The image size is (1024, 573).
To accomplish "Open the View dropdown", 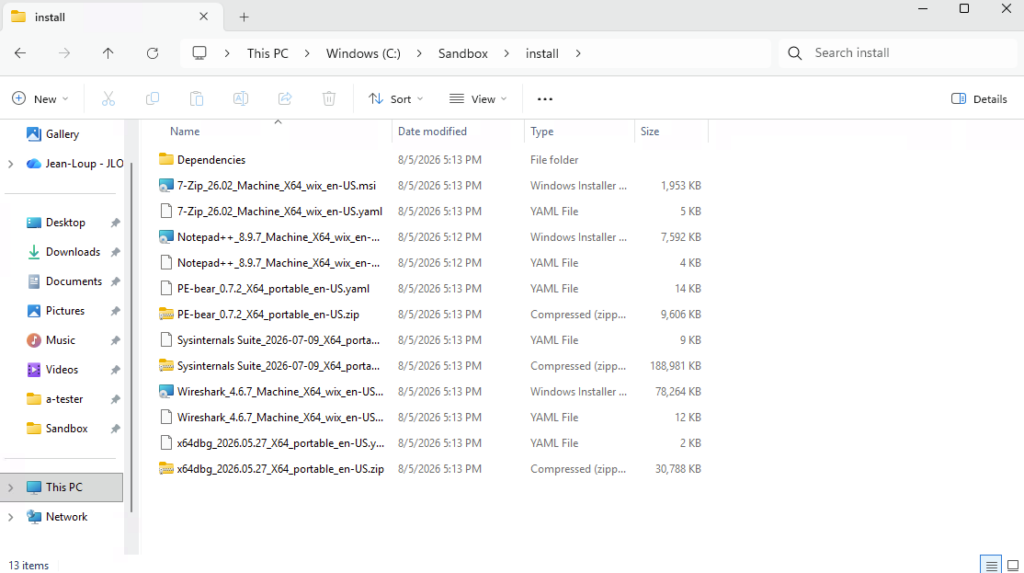I will 478,99.
